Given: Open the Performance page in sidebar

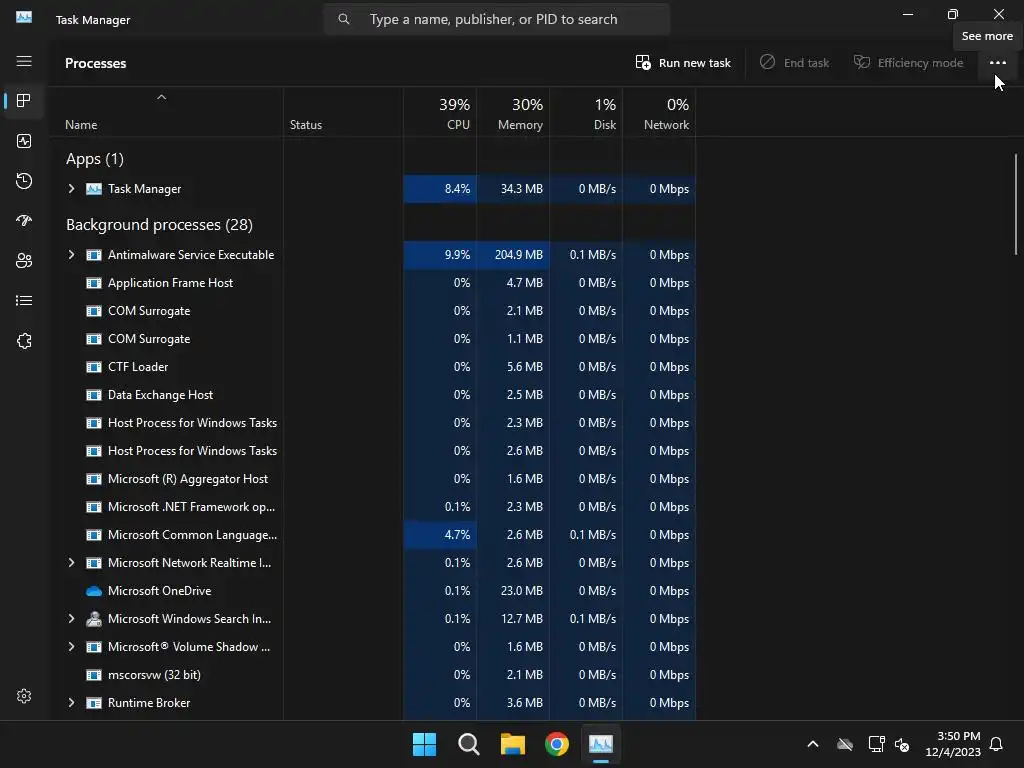Looking at the screenshot, I should point(24,141).
